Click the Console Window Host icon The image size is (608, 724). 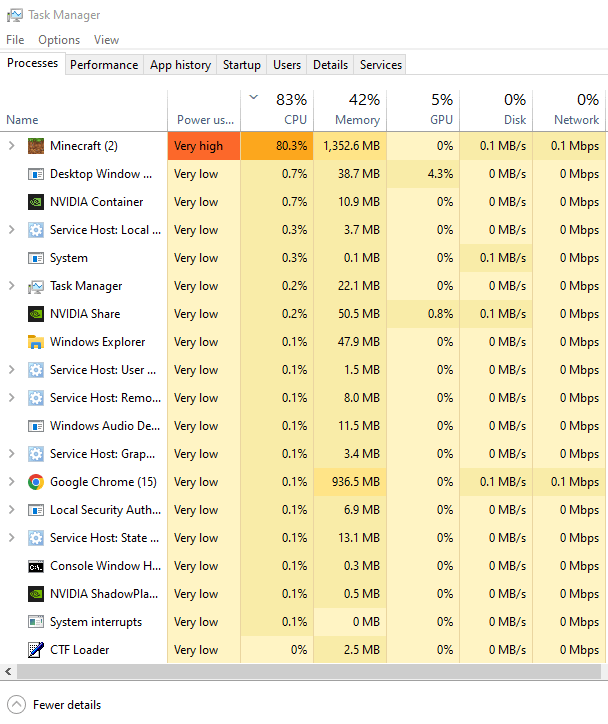point(36,566)
